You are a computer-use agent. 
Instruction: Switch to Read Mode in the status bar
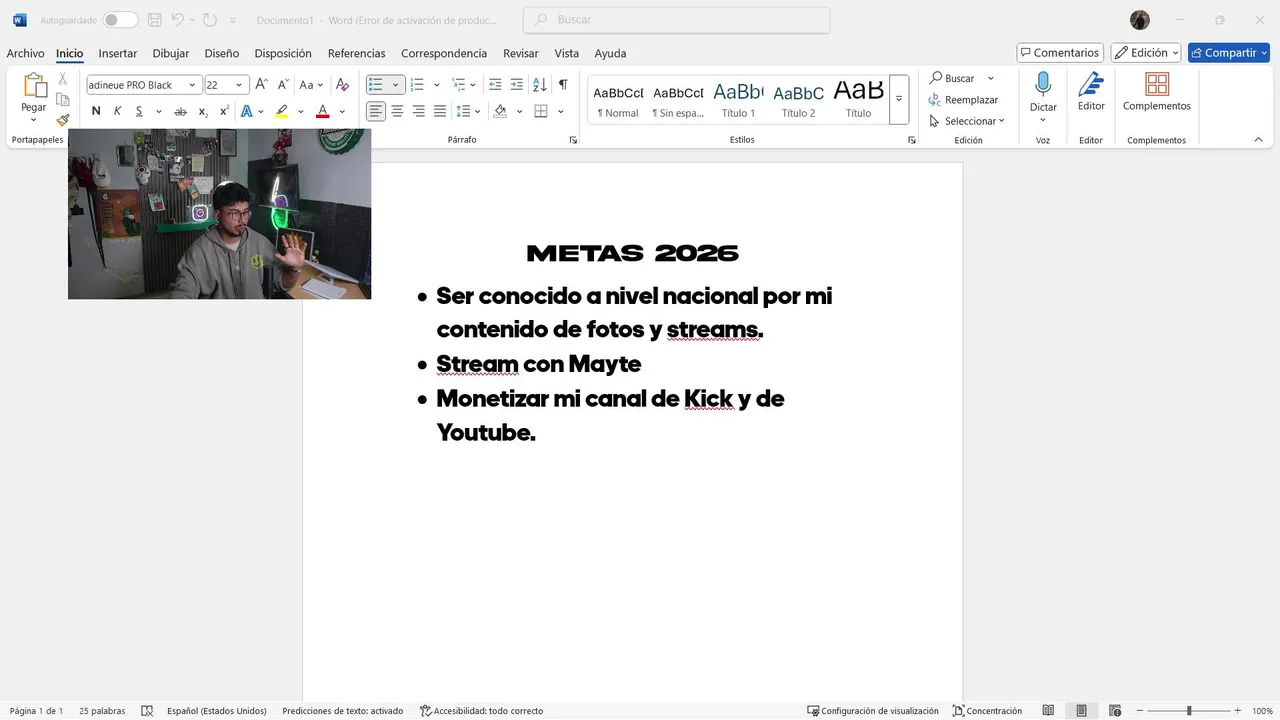[x=1048, y=711]
